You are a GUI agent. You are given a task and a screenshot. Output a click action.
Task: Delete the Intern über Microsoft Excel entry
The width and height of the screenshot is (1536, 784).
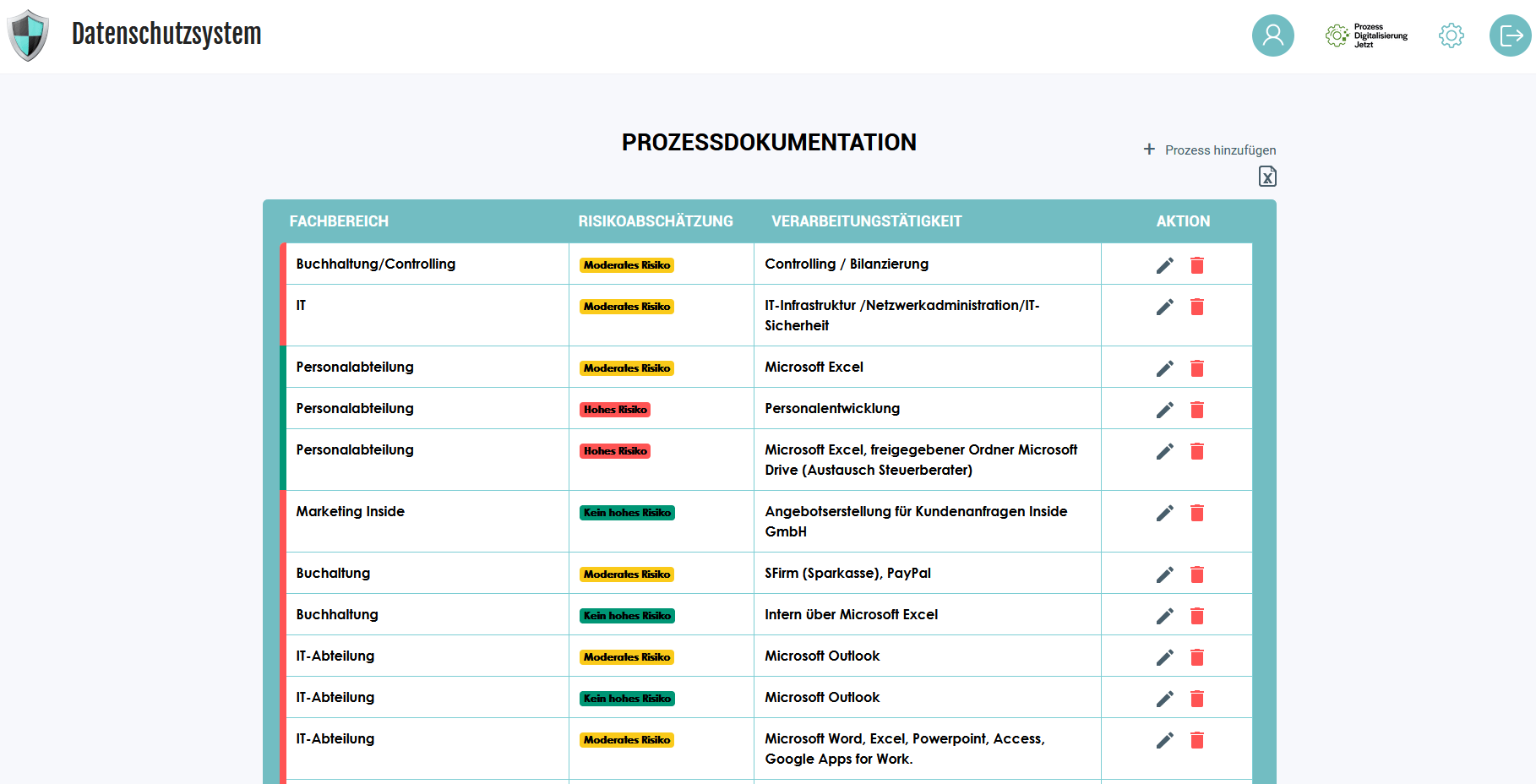click(1197, 616)
